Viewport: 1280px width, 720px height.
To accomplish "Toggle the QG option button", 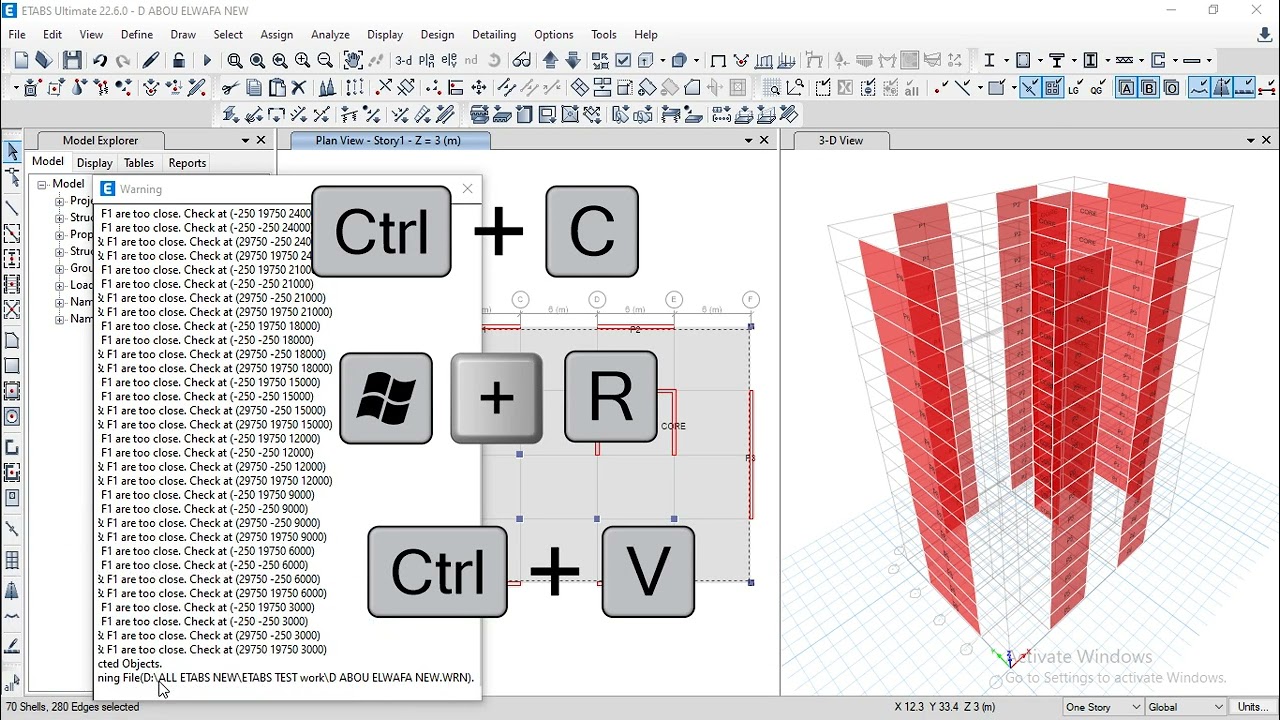I will pyautogui.click(x=1098, y=88).
